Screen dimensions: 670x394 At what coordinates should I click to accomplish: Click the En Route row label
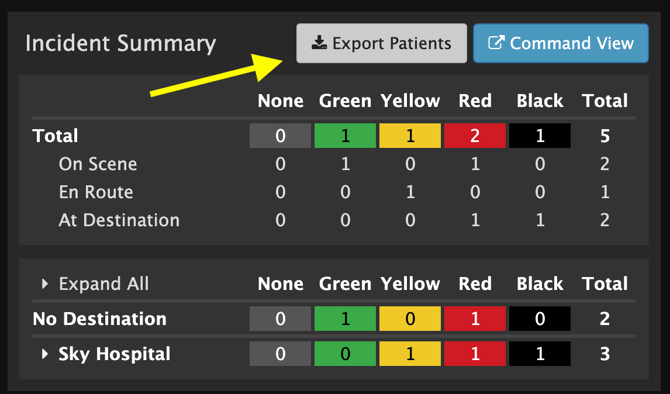96,192
